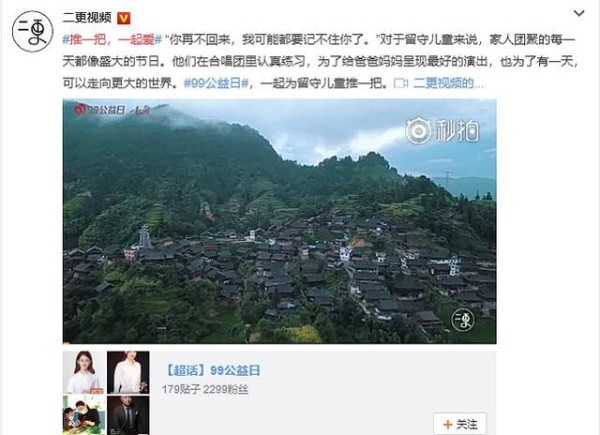This screenshot has height=435, width=600.
Task: View 179贴子 2299粉丝 stats line
Action: [x=205, y=389]
